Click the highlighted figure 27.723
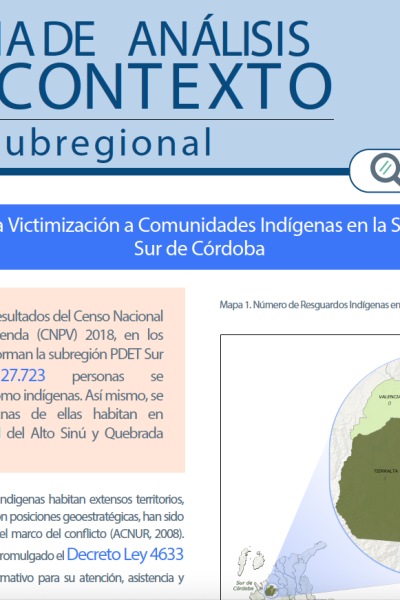The width and height of the screenshot is (400, 600). click(x=23, y=376)
